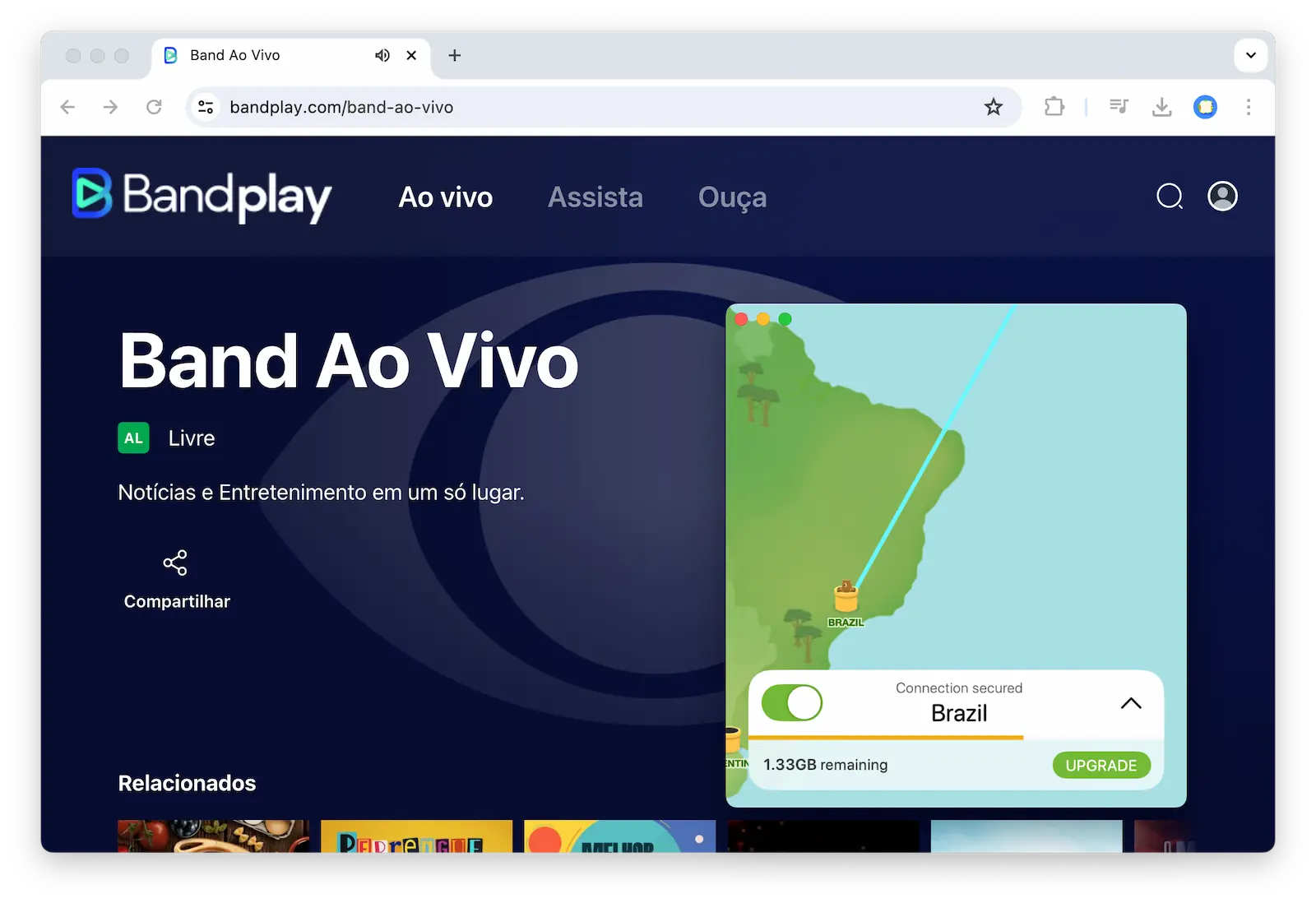The height and width of the screenshot is (903, 1316).
Task: Click the Chrome profile avatar
Action: pos(1205,107)
